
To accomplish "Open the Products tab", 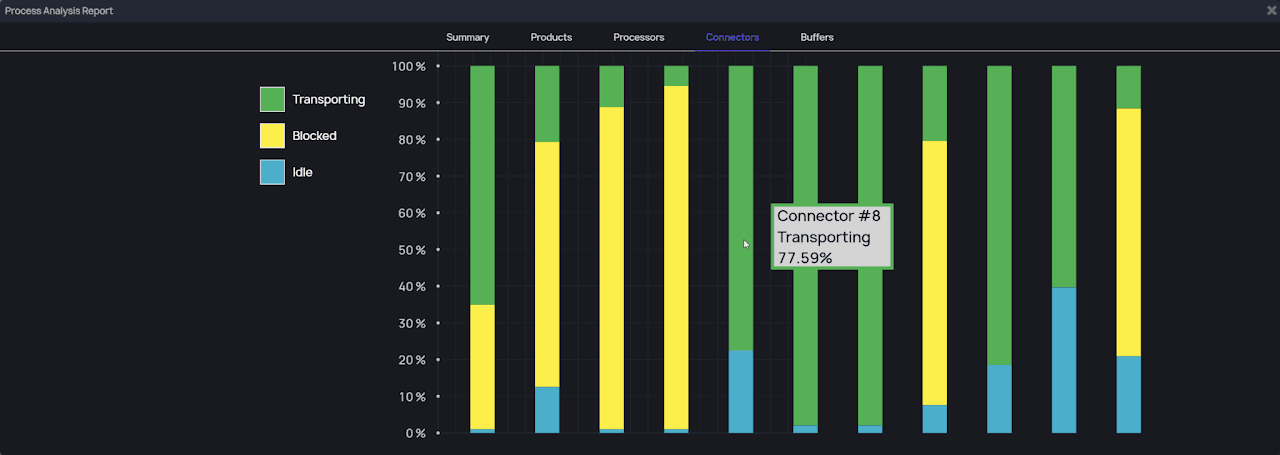I will (x=551, y=37).
